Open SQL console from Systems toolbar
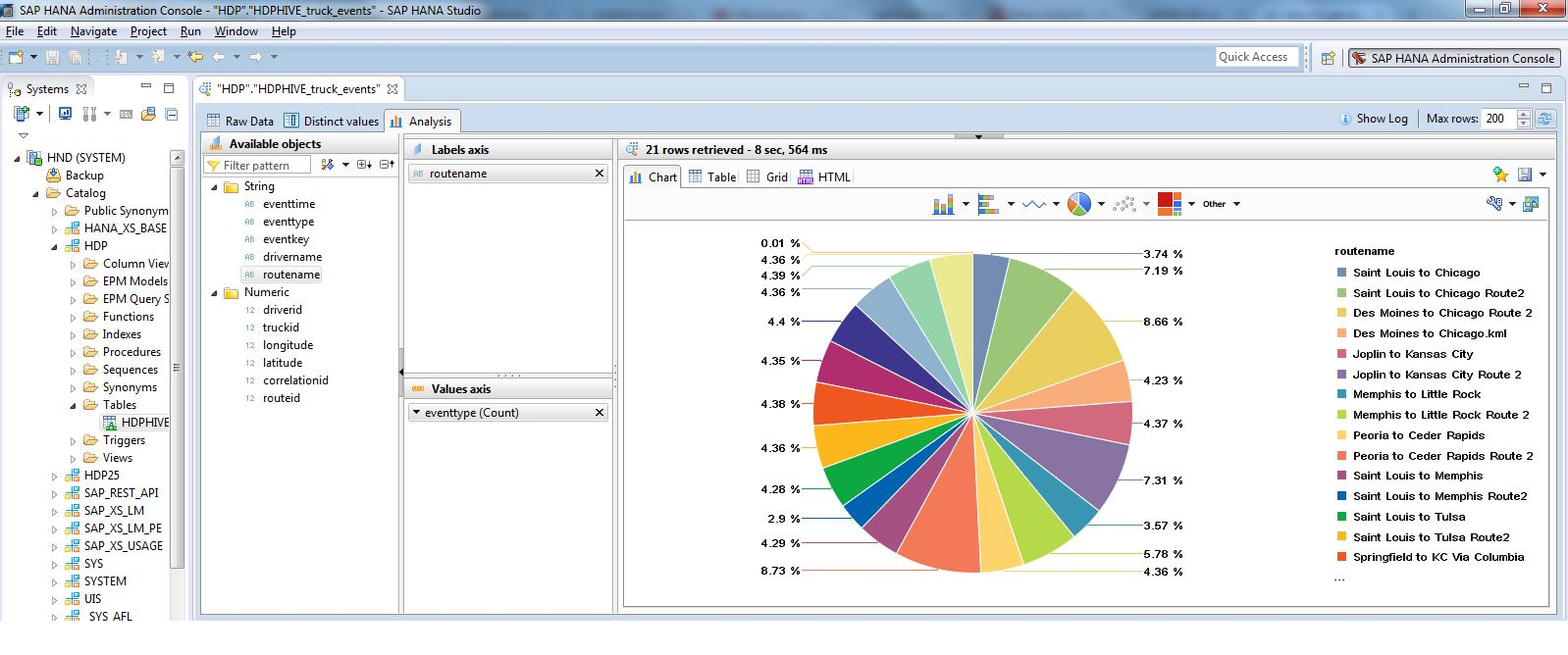Viewport: 1568px width, 655px height. [126, 115]
